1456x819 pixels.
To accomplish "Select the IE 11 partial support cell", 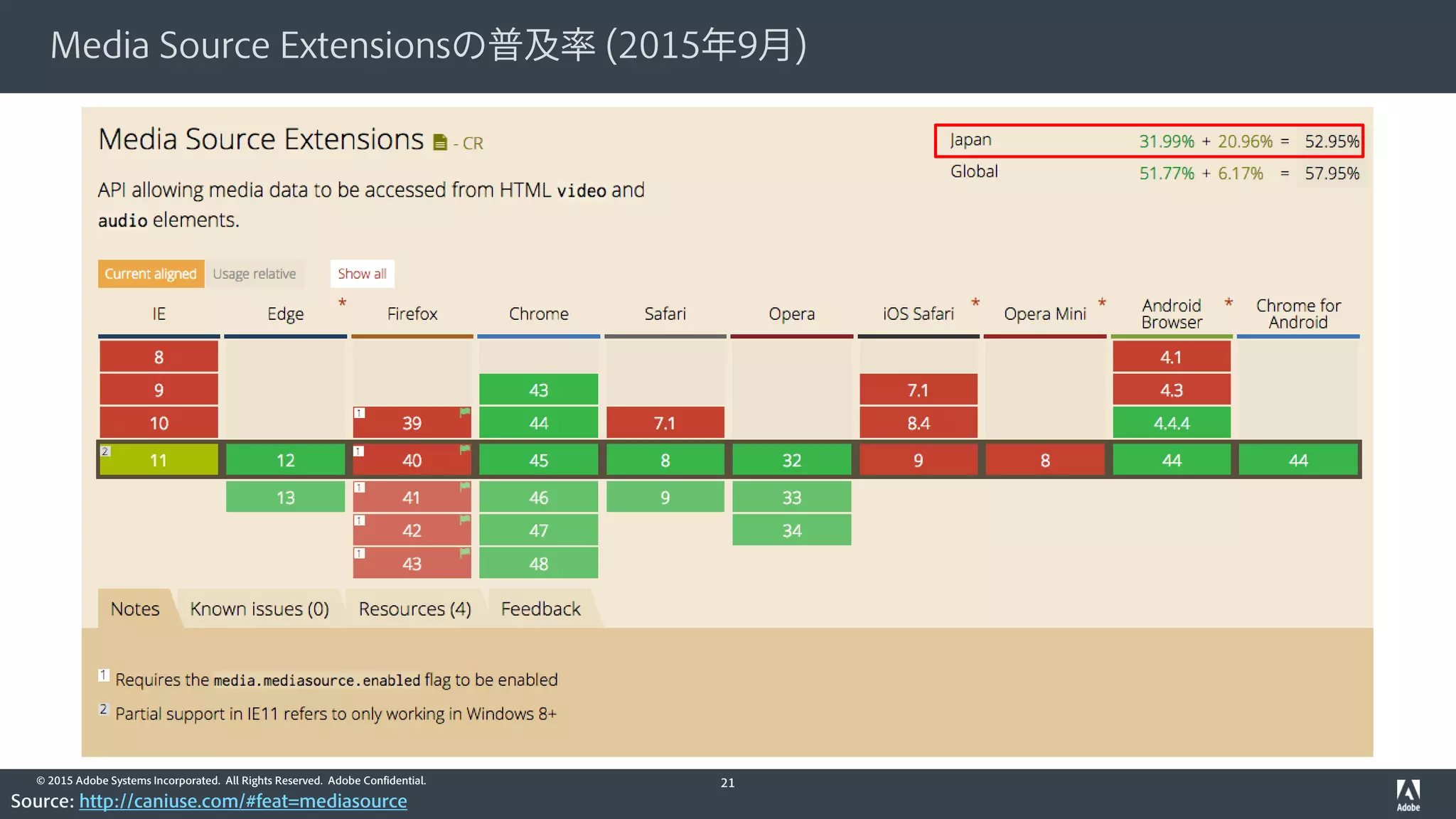I will click(159, 460).
